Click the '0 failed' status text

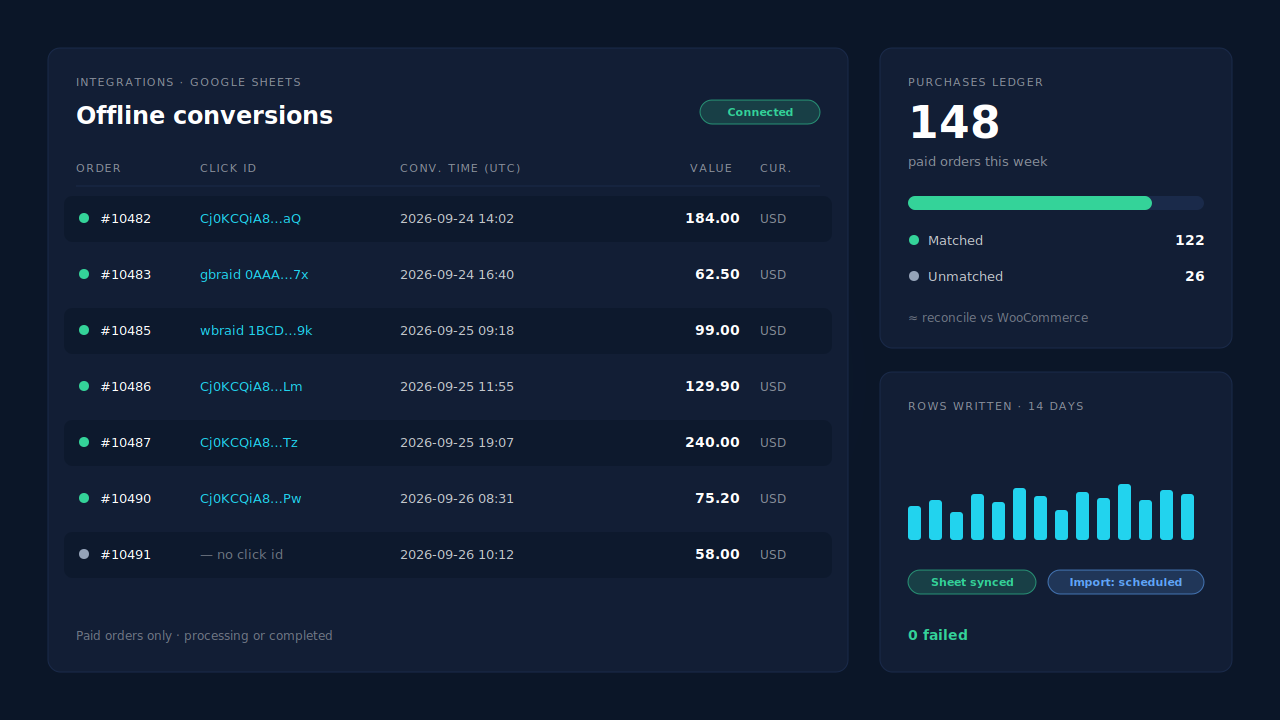pyautogui.click(x=938, y=635)
